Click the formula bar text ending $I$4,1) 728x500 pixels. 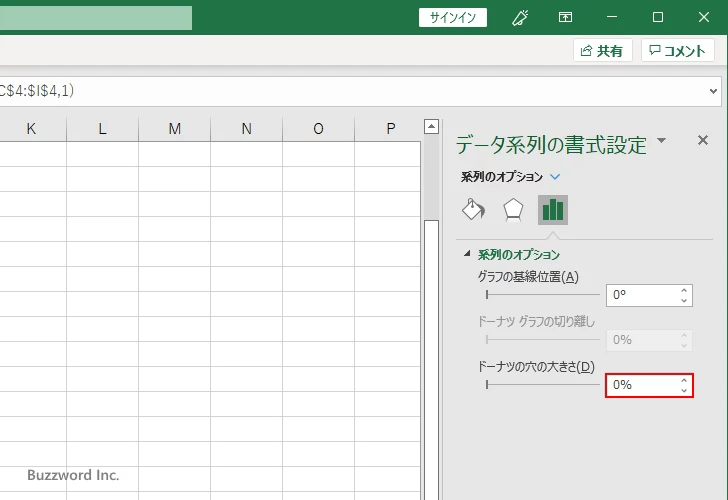[37, 91]
